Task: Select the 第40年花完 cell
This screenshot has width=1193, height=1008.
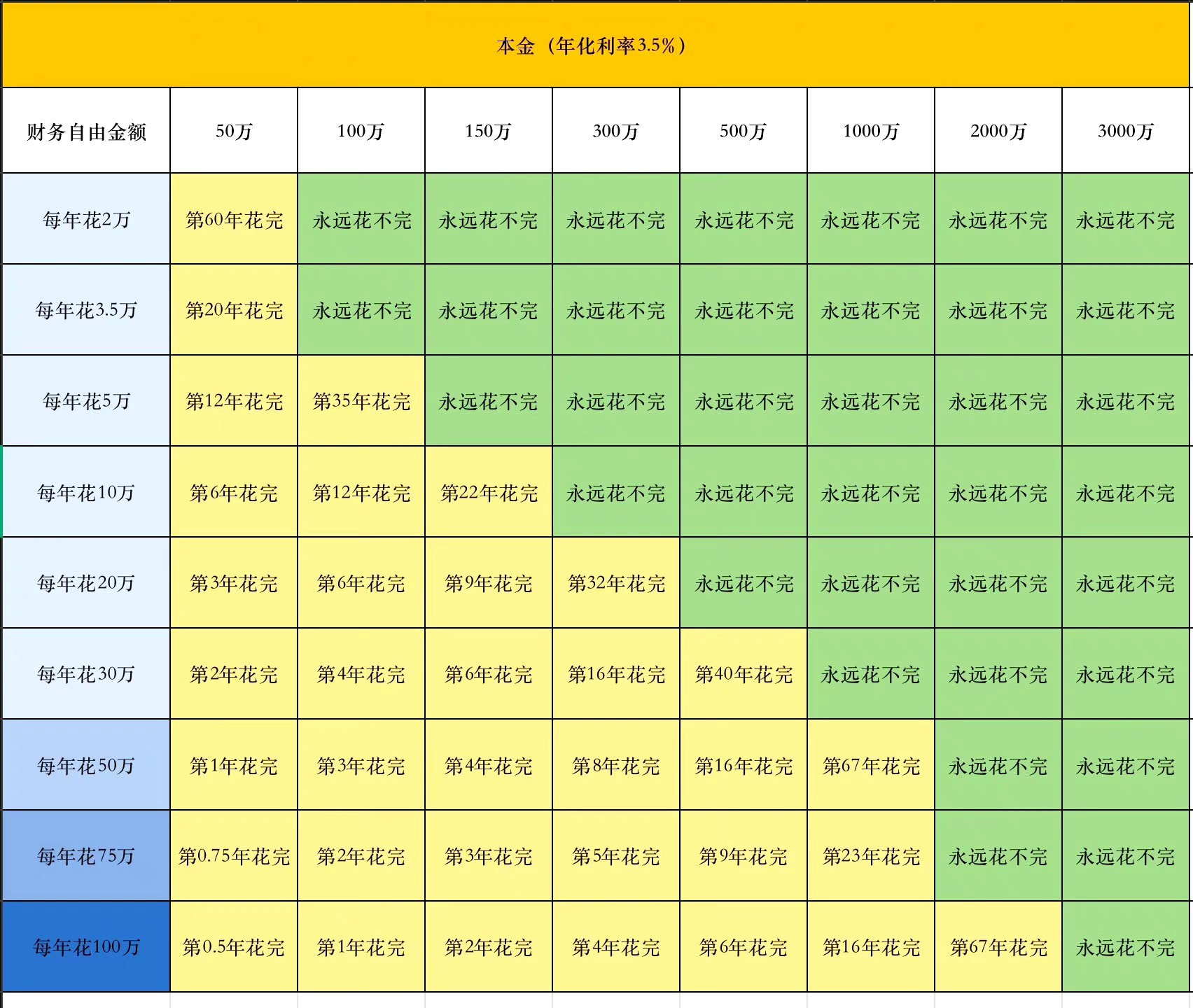Action: (744, 674)
